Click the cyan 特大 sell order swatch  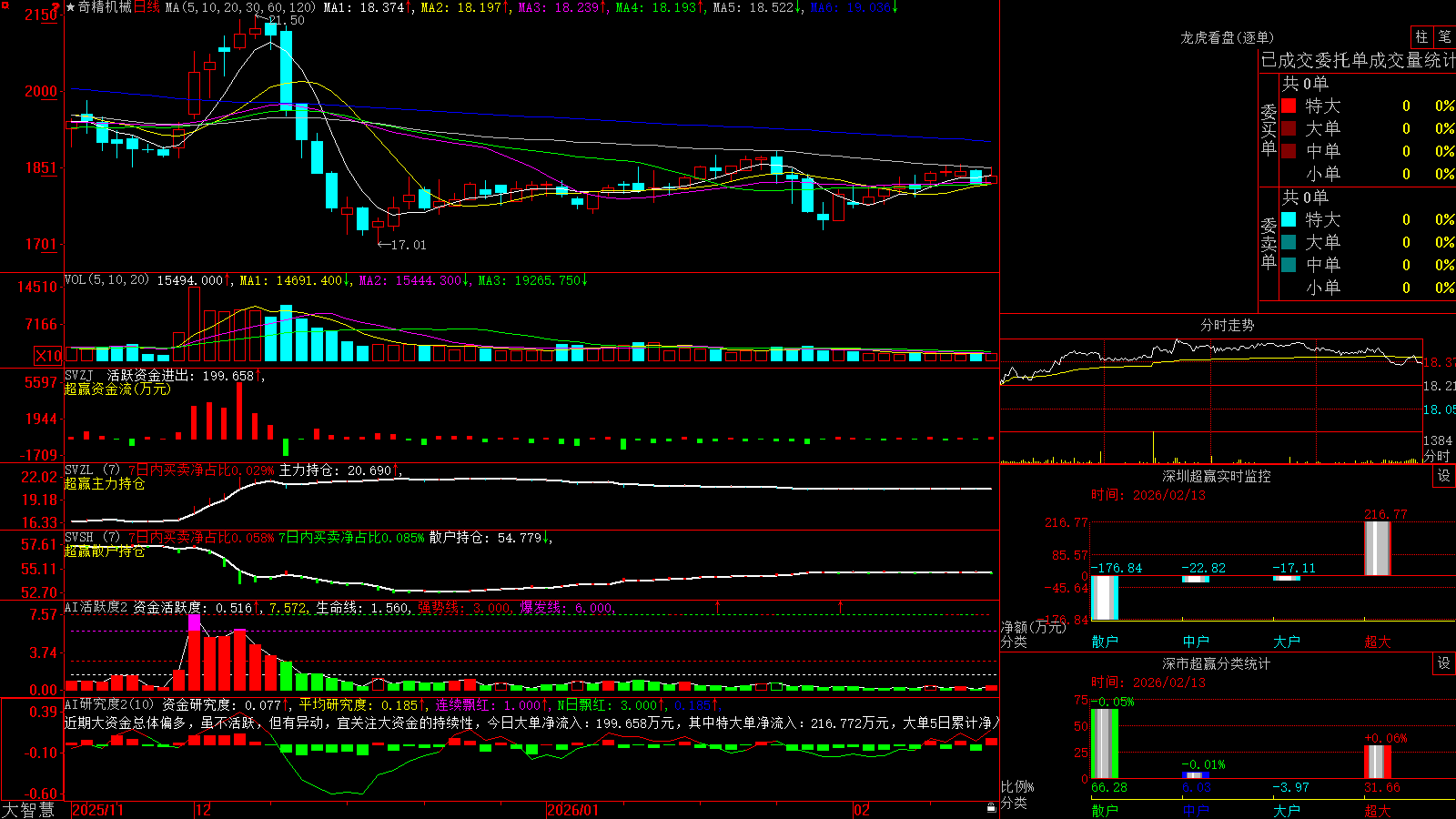pyautogui.click(x=1289, y=219)
